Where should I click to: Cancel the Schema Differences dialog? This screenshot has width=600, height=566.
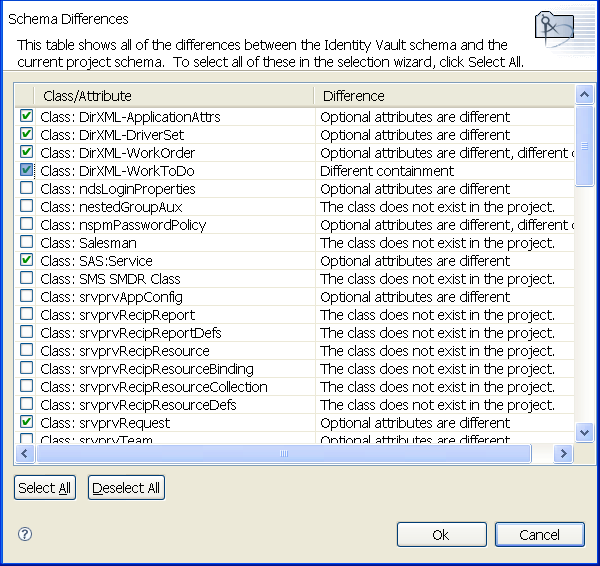coord(540,535)
